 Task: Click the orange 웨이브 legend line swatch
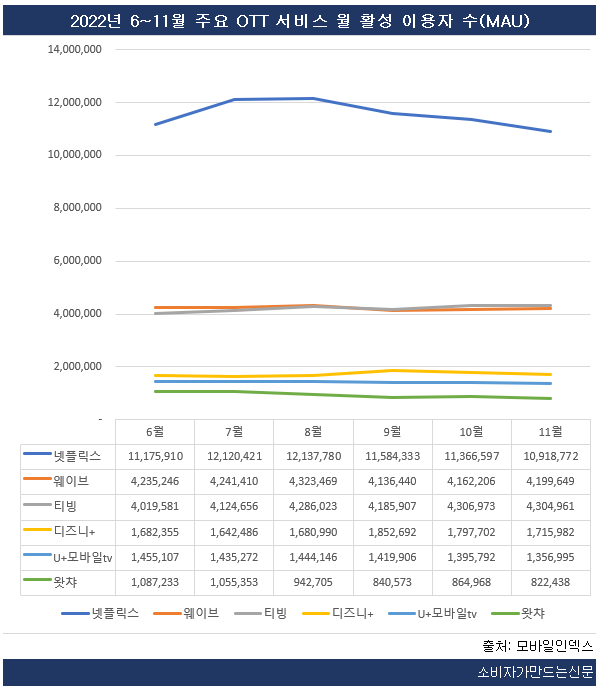[167, 613]
